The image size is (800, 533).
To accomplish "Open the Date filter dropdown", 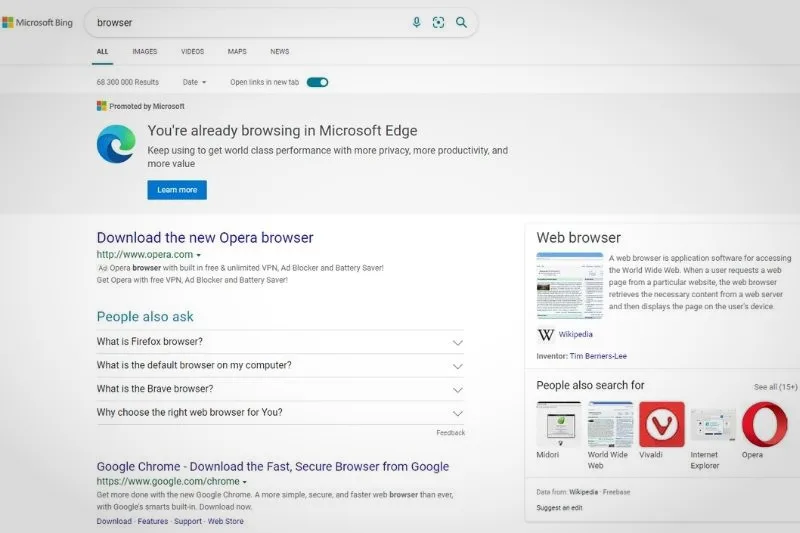I will (x=194, y=82).
